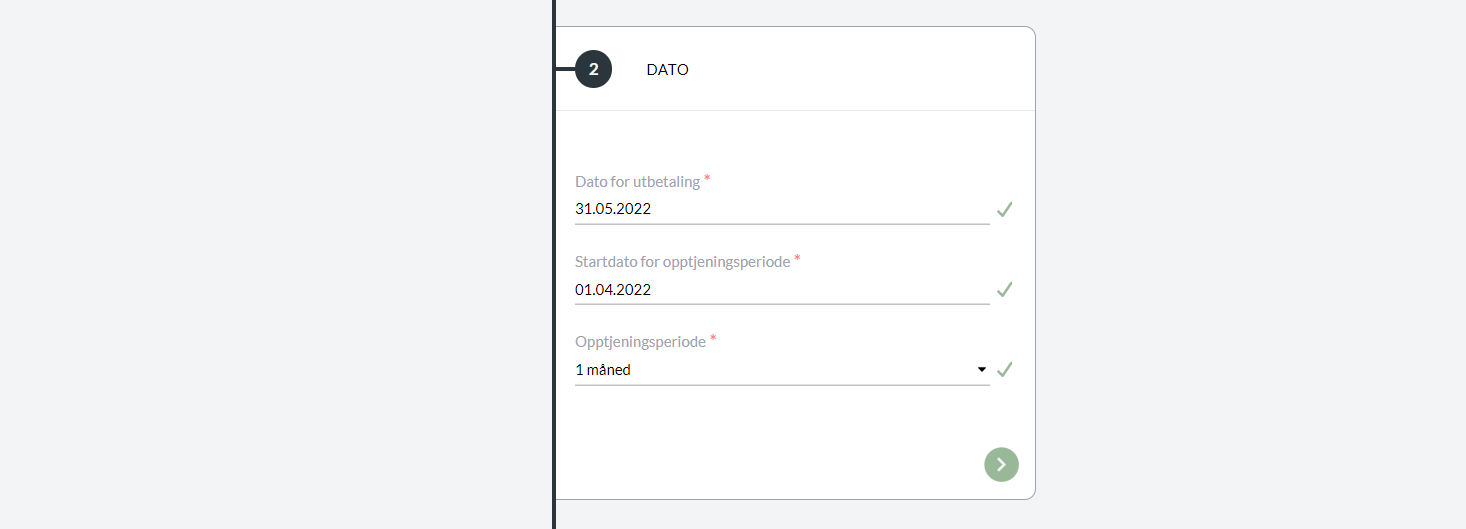Click the DATO card header row
Screen dimensions: 1466x529
(x=795, y=69)
